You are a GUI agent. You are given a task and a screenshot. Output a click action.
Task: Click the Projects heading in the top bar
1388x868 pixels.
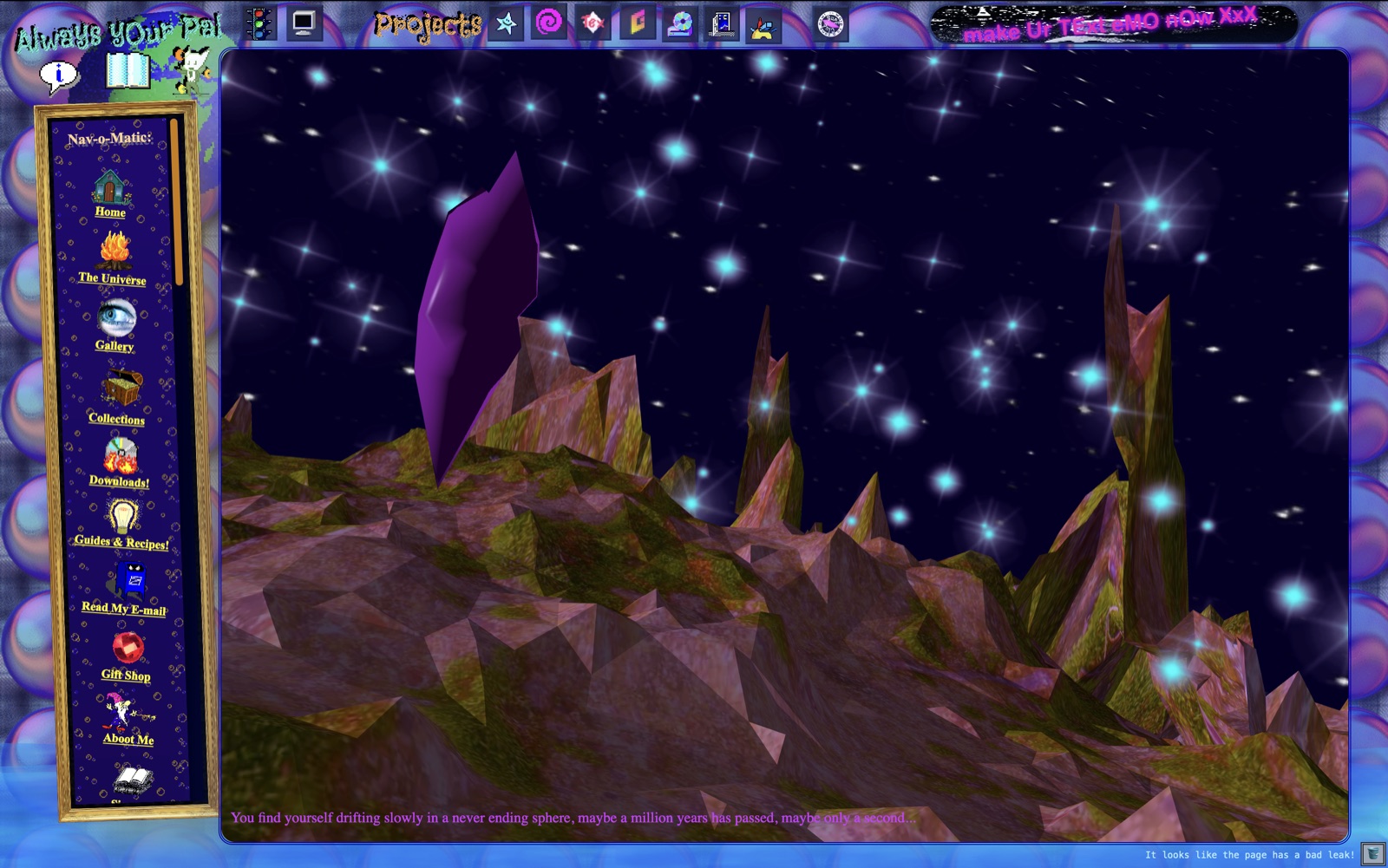428,24
